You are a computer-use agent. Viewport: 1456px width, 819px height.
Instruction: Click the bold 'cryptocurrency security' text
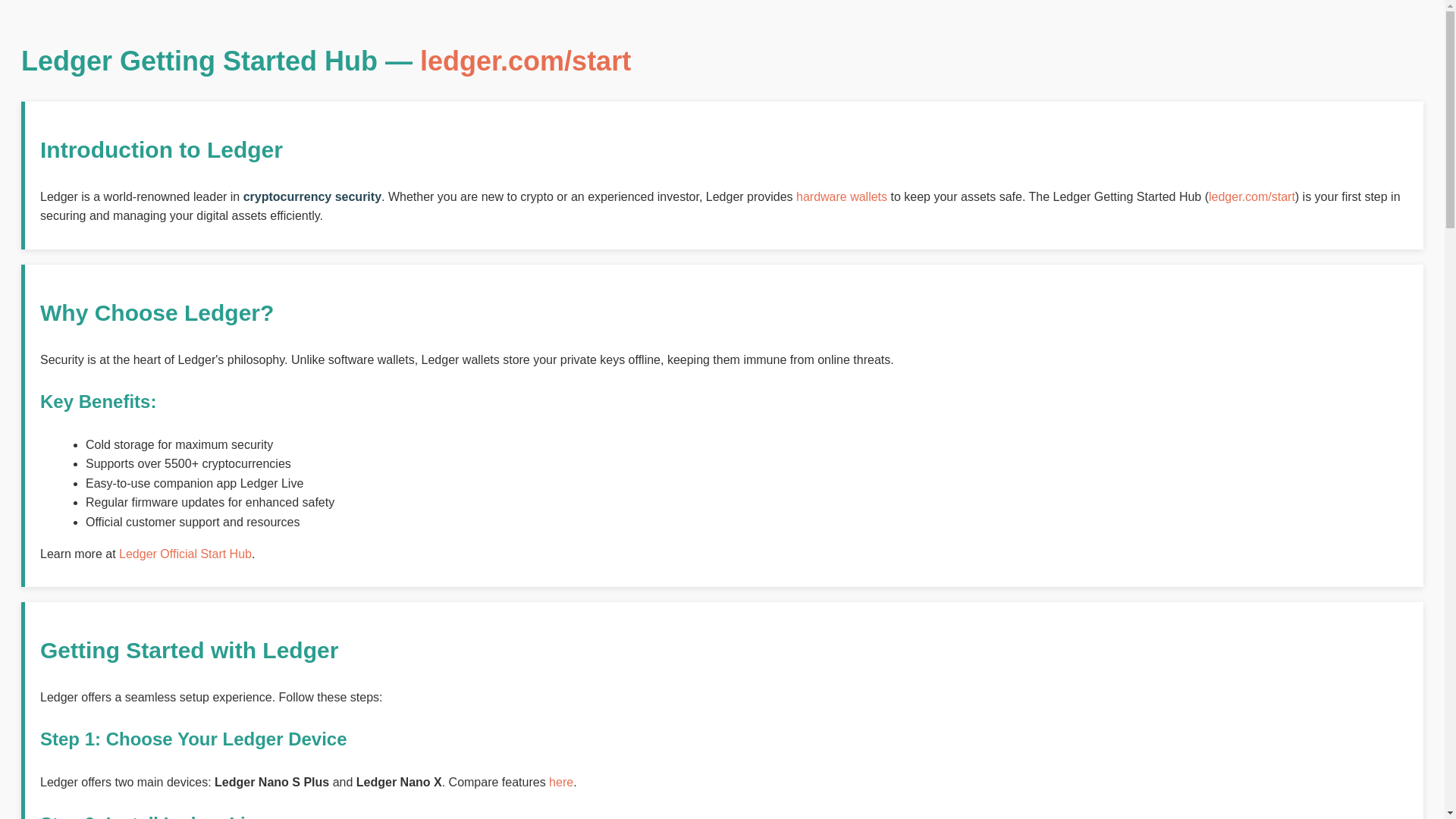[x=312, y=197]
